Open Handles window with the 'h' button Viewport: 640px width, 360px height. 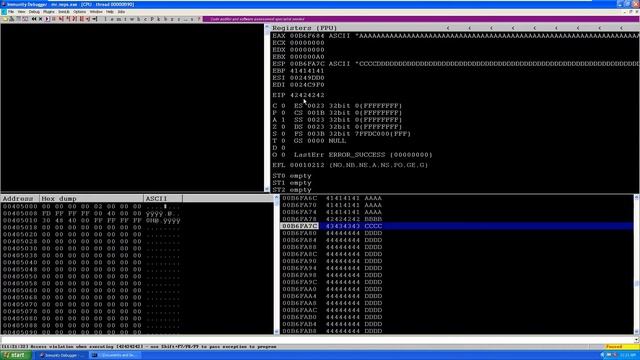pos(139,19)
